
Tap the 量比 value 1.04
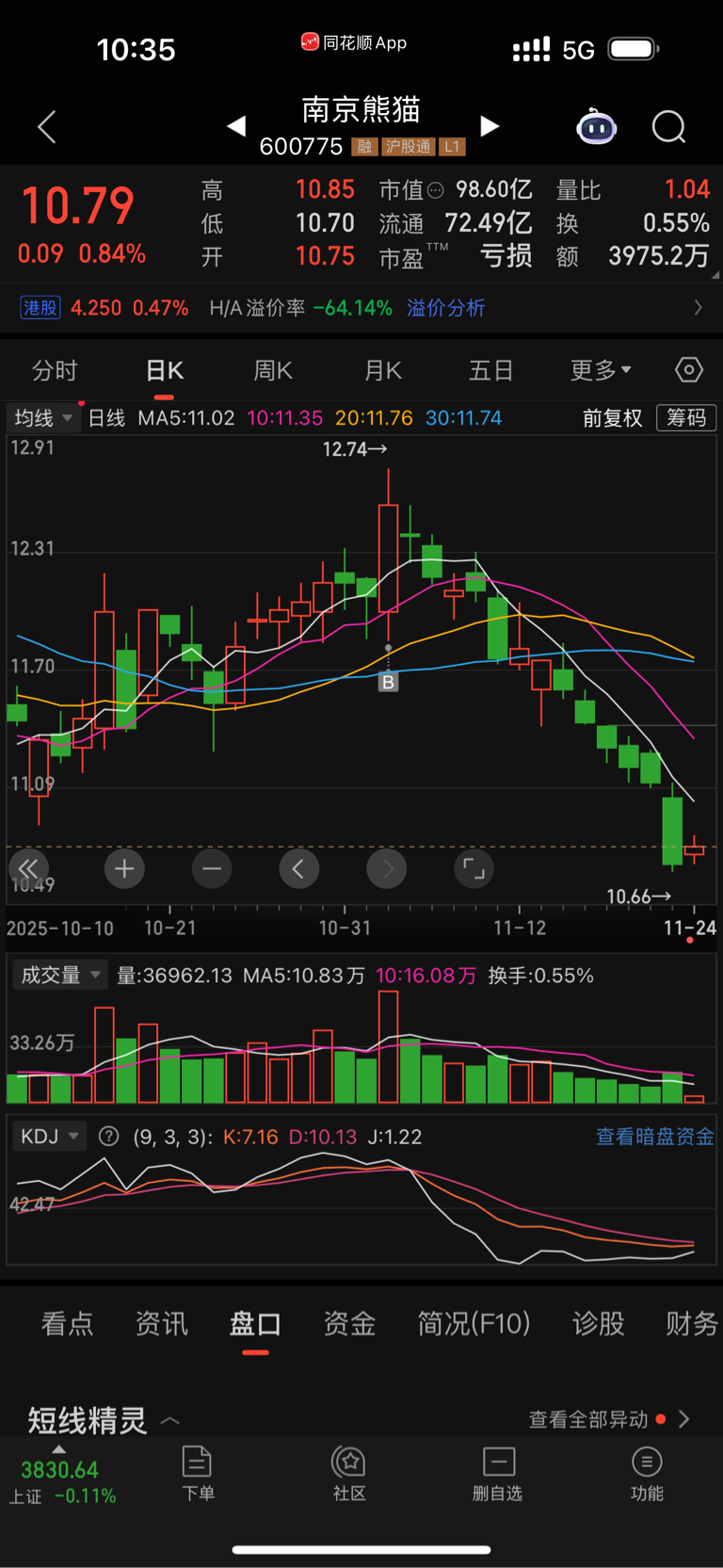click(x=687, y=189)
